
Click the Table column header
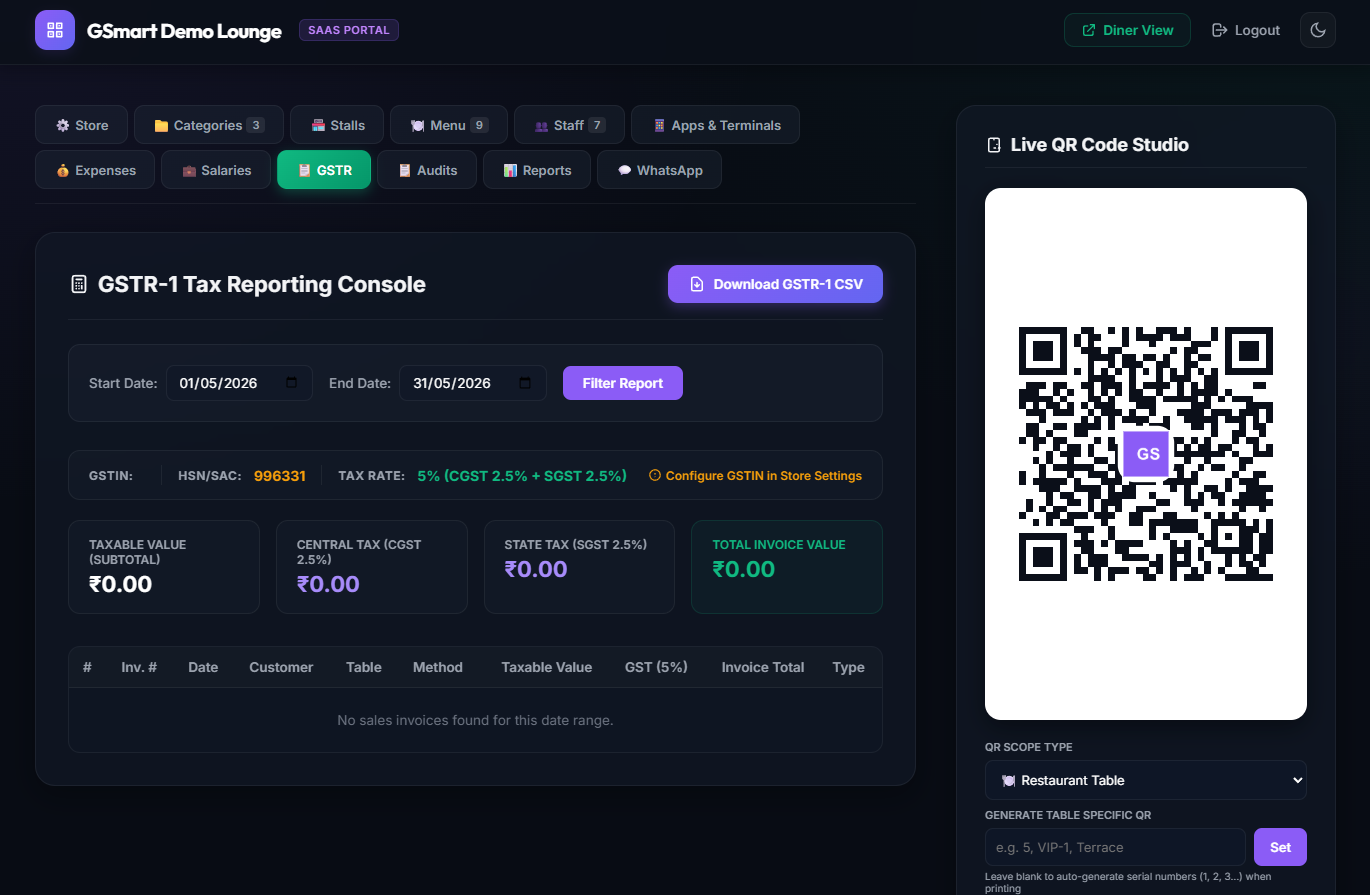(x=364, y=667)
